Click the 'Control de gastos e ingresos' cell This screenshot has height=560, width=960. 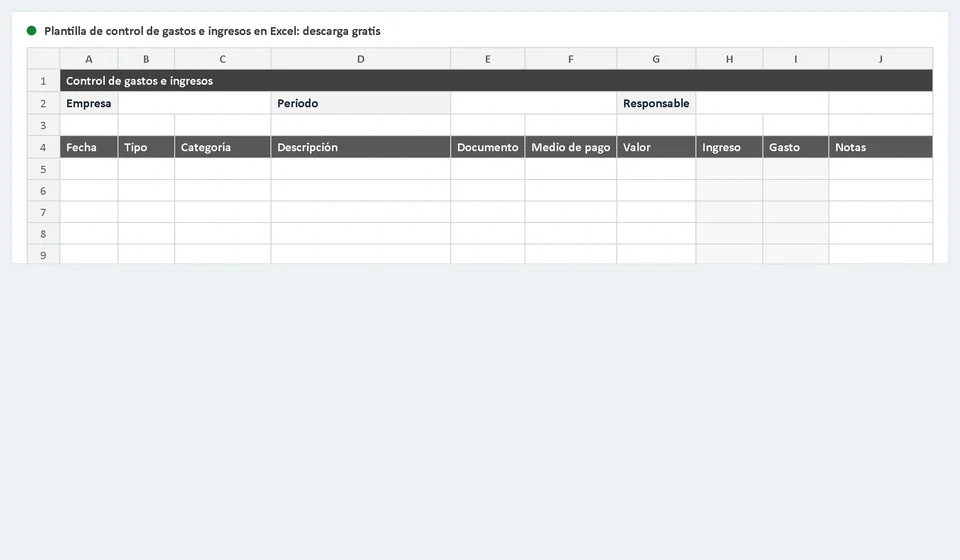497,81
